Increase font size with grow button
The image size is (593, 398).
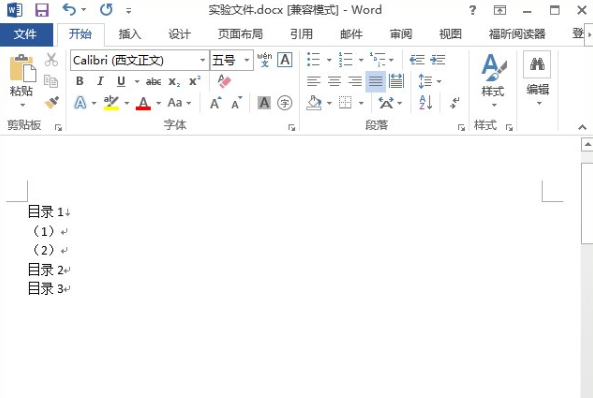(x=216, y=103)
